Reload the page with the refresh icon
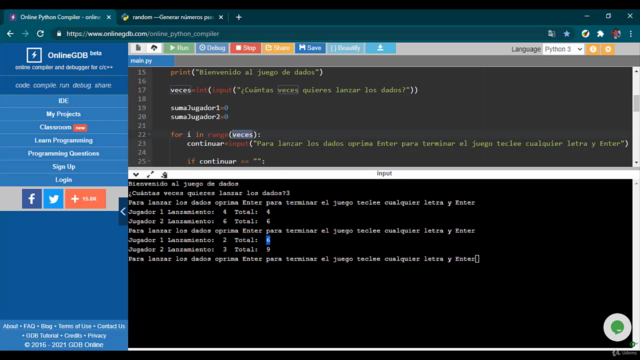 [x=40, y=34]
